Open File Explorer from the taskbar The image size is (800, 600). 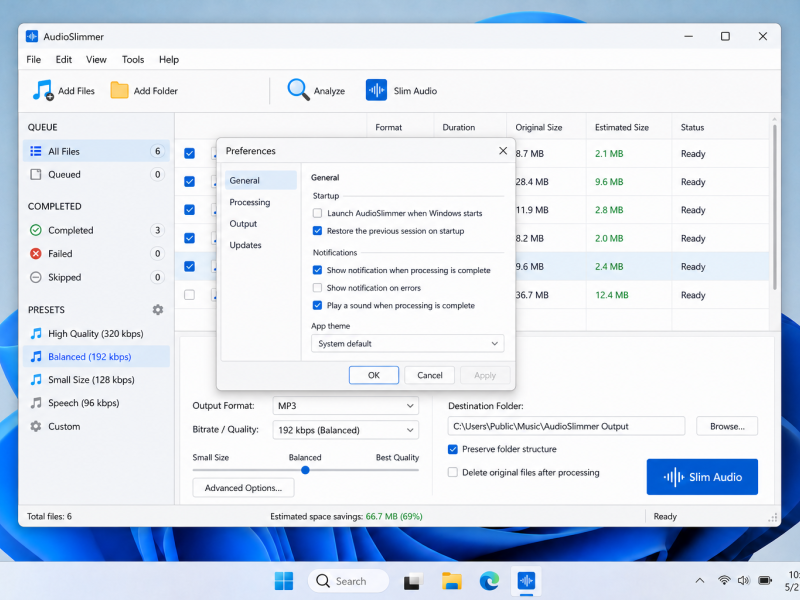pos(452,581)
